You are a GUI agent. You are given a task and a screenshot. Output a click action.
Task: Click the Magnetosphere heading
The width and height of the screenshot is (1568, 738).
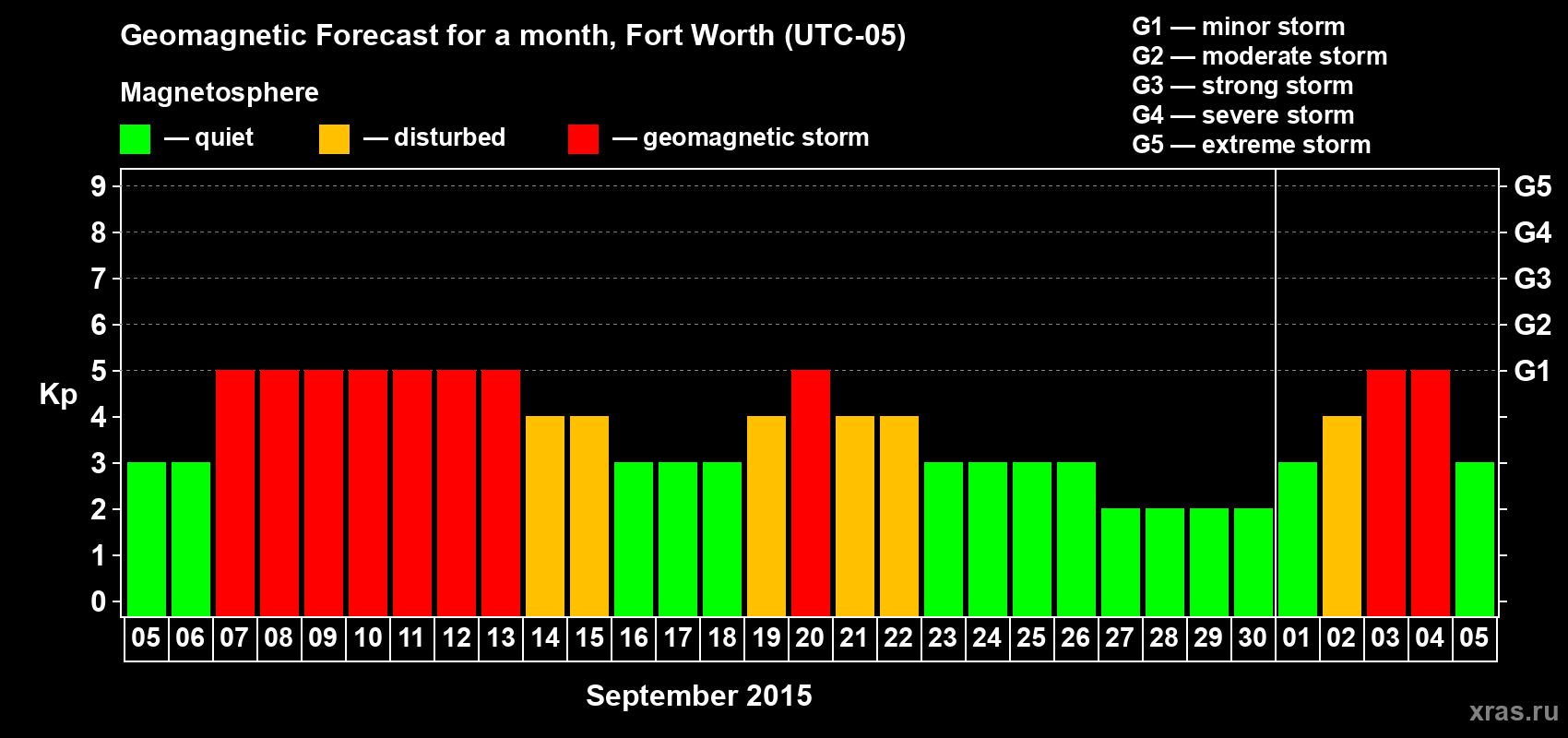point(220,92)
